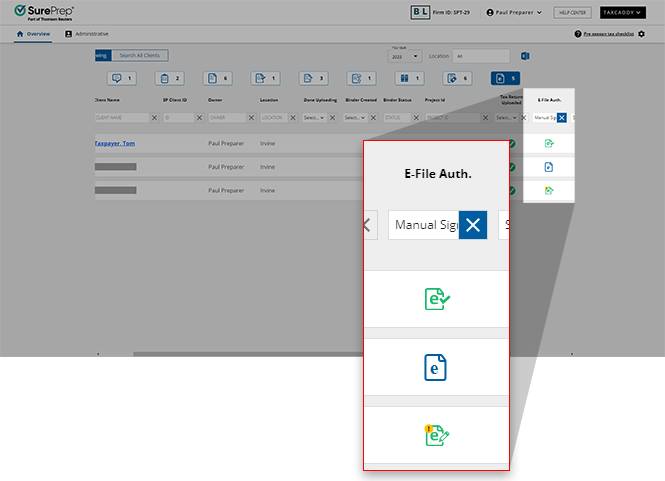The width and height of the screenshot is (665, 481).
Task: Click into the Owner filter field
Action: 227,118
